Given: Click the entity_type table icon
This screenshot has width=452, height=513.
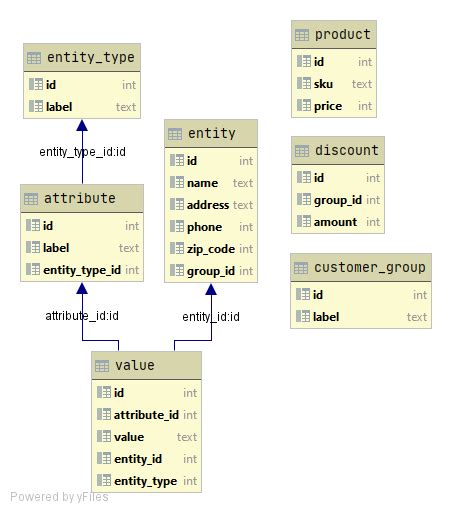Looking at the screenshot, I should tap(34, 58).
